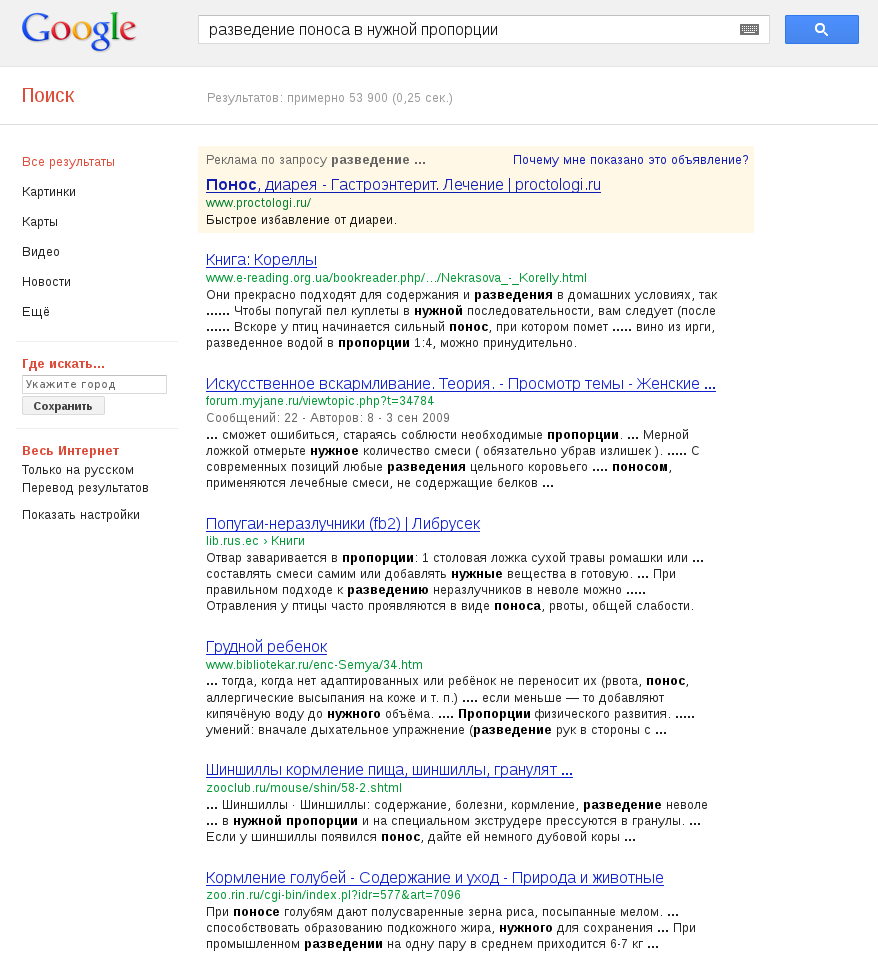878x974 pixels.
Task: Expand Показать настройки panel
Action: (x=81, y=515)
